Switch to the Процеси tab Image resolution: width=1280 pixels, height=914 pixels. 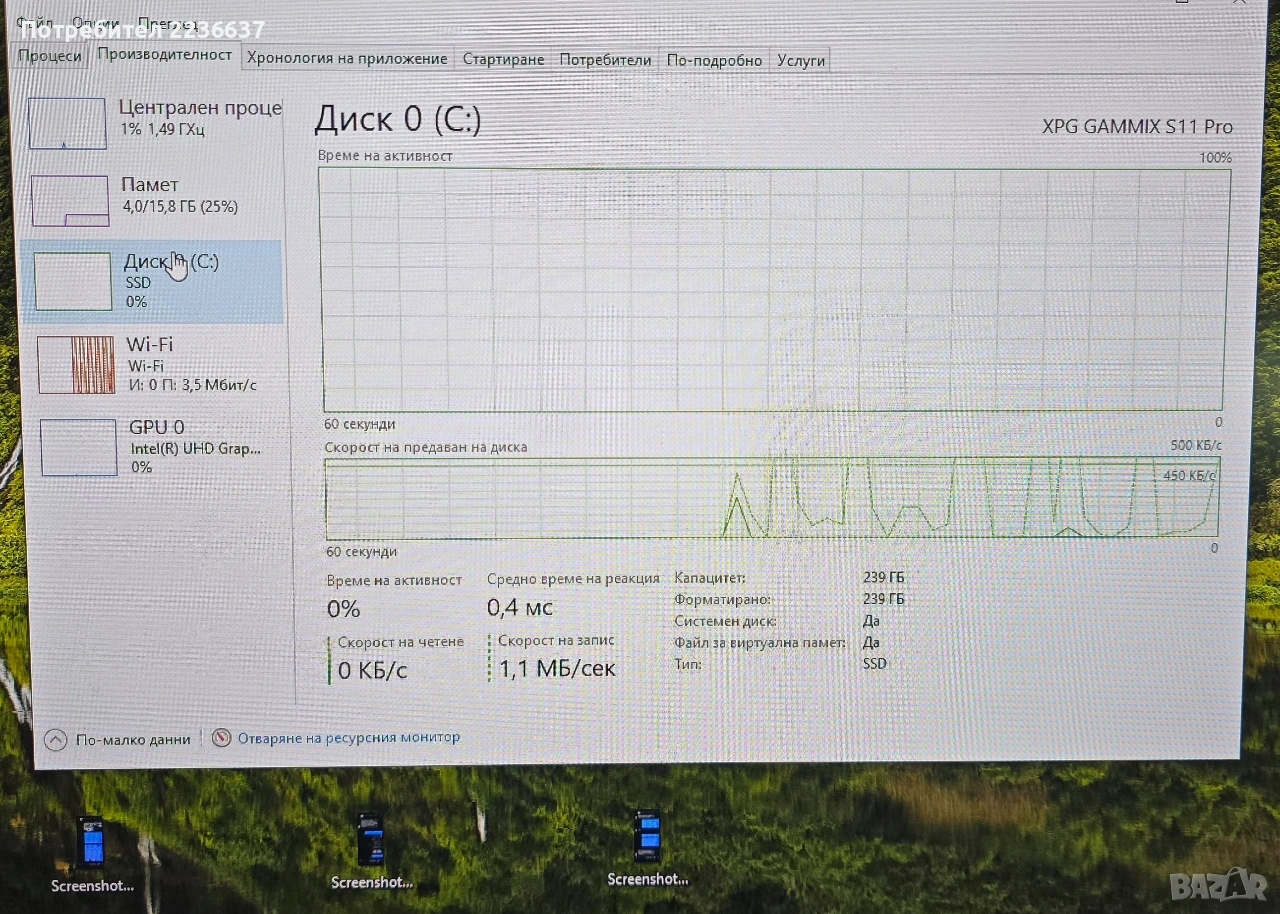coord(50,57)
